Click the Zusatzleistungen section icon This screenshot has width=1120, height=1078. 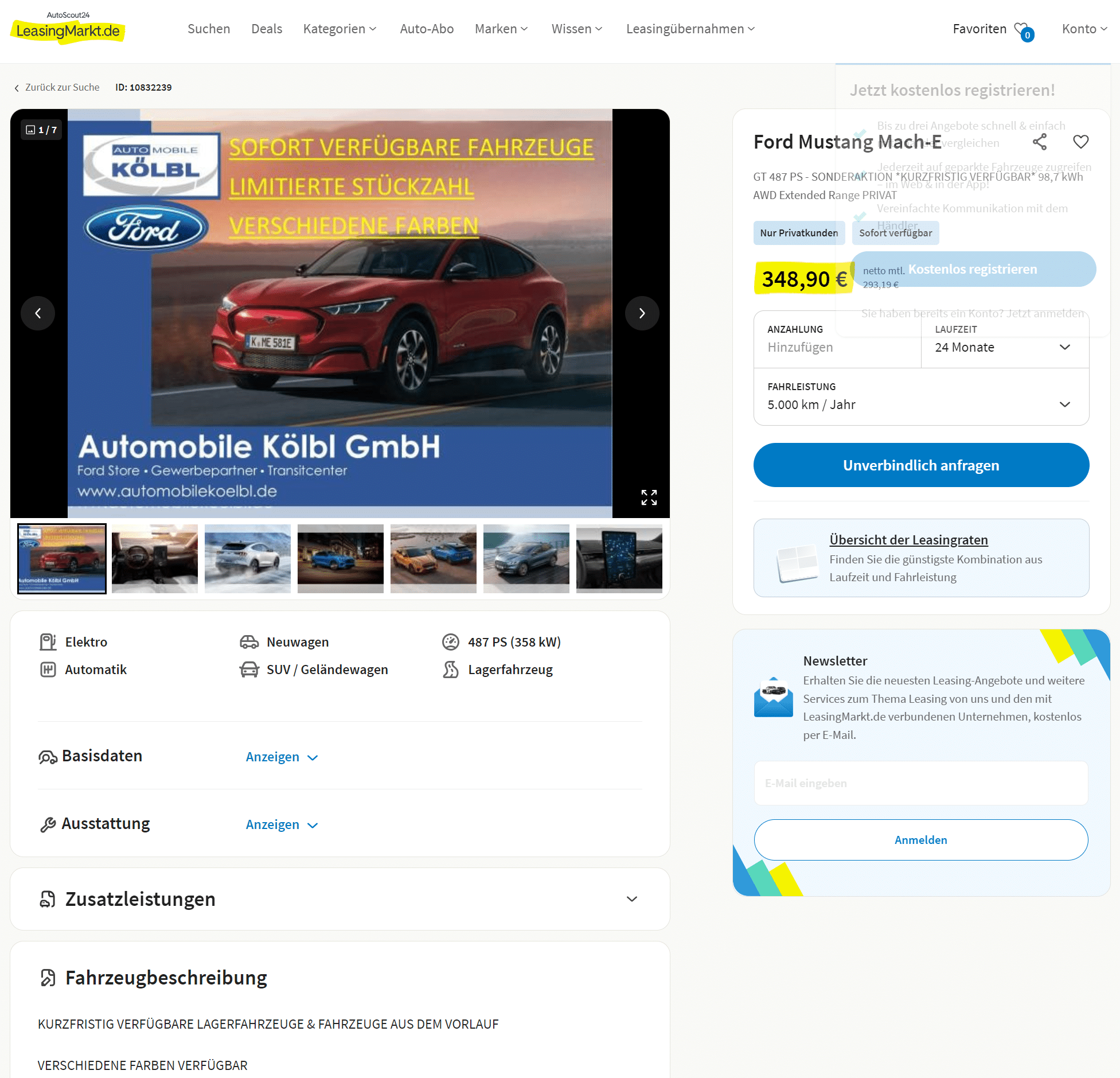pyautogui.click(x=48, y=899)
